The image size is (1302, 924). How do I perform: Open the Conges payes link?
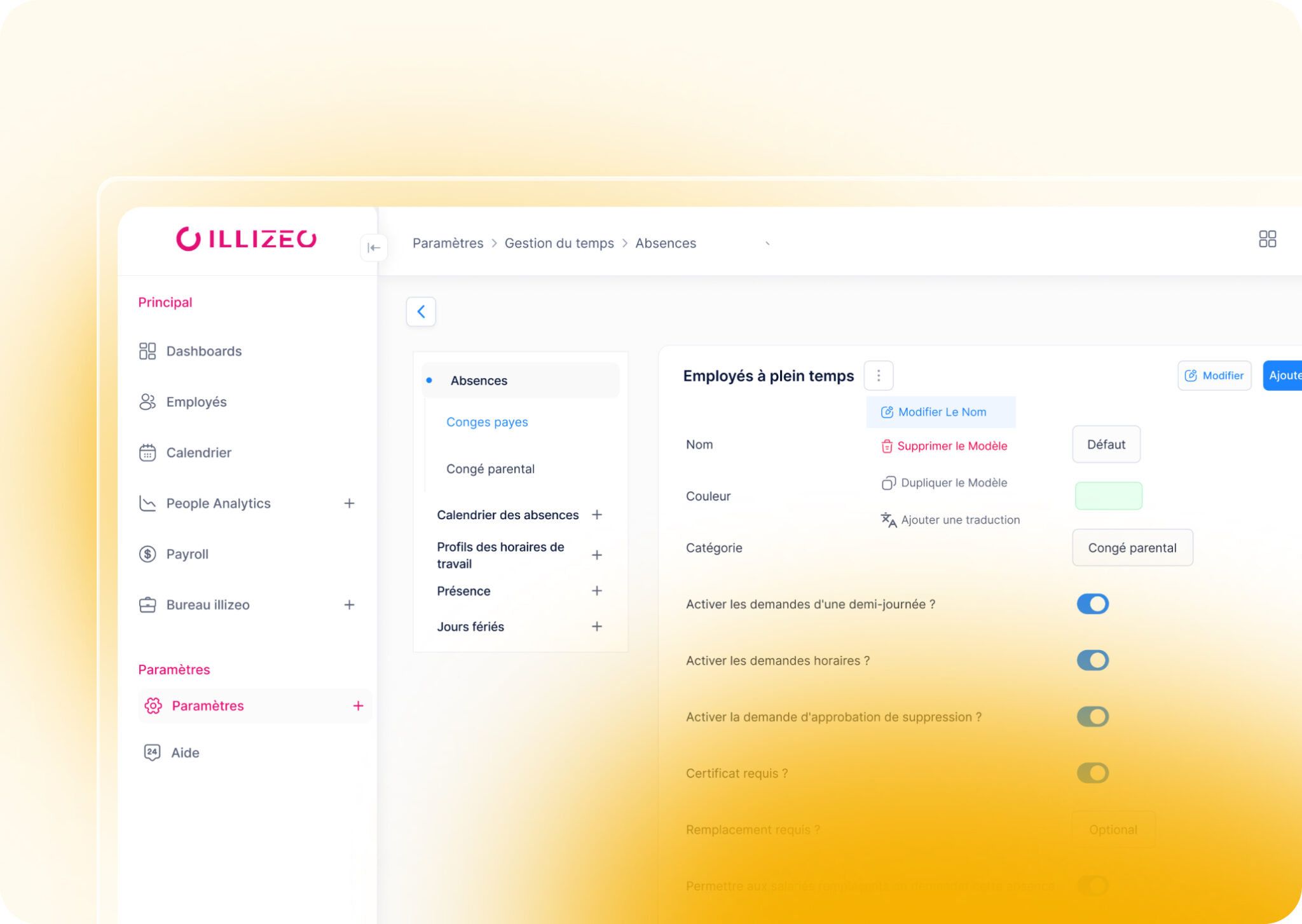tap(487, 422)
